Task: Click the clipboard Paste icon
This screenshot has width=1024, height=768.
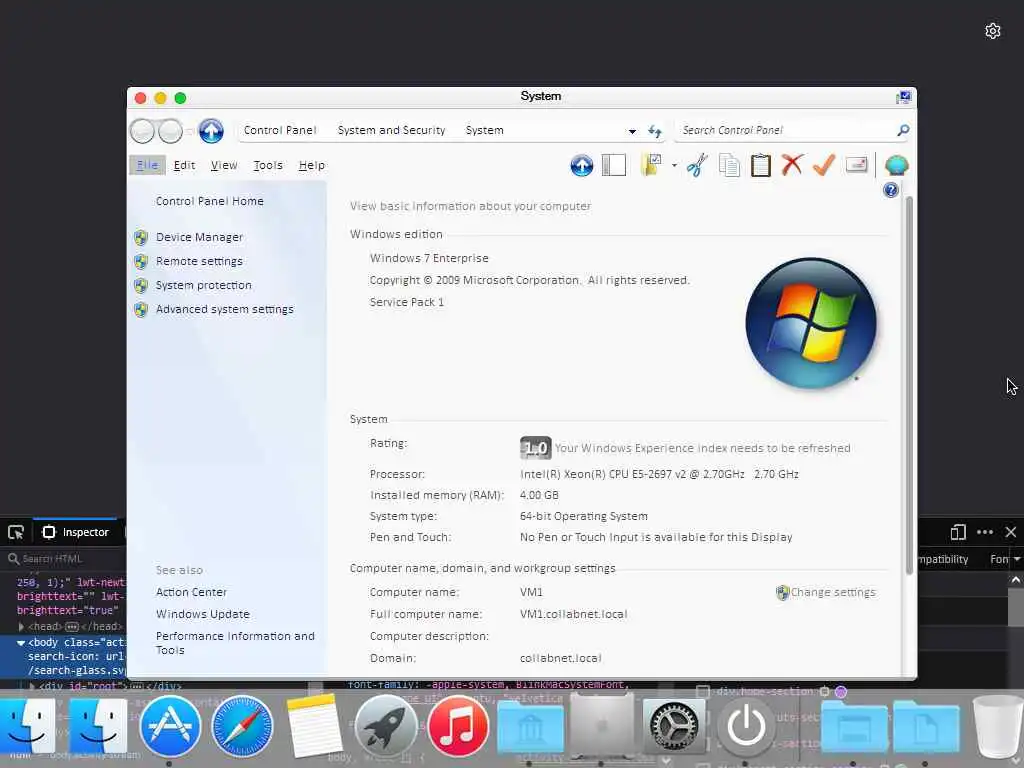Action: (760, 165)
